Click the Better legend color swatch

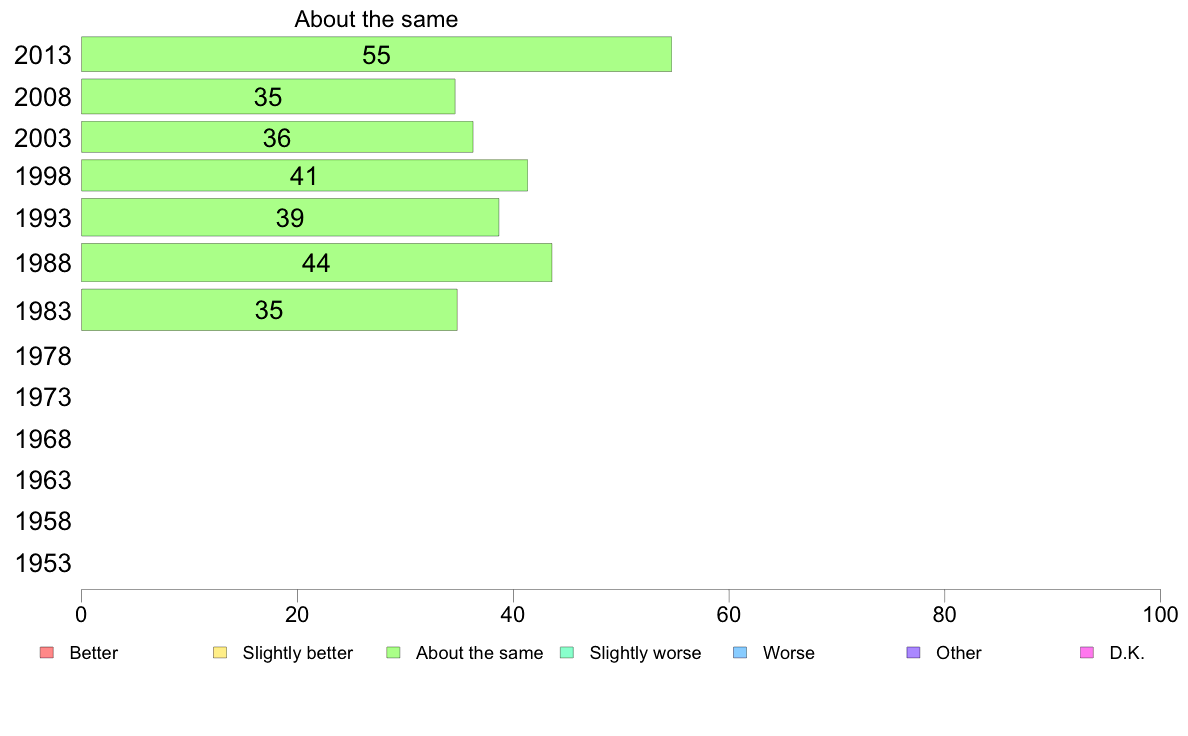(47, 653)
